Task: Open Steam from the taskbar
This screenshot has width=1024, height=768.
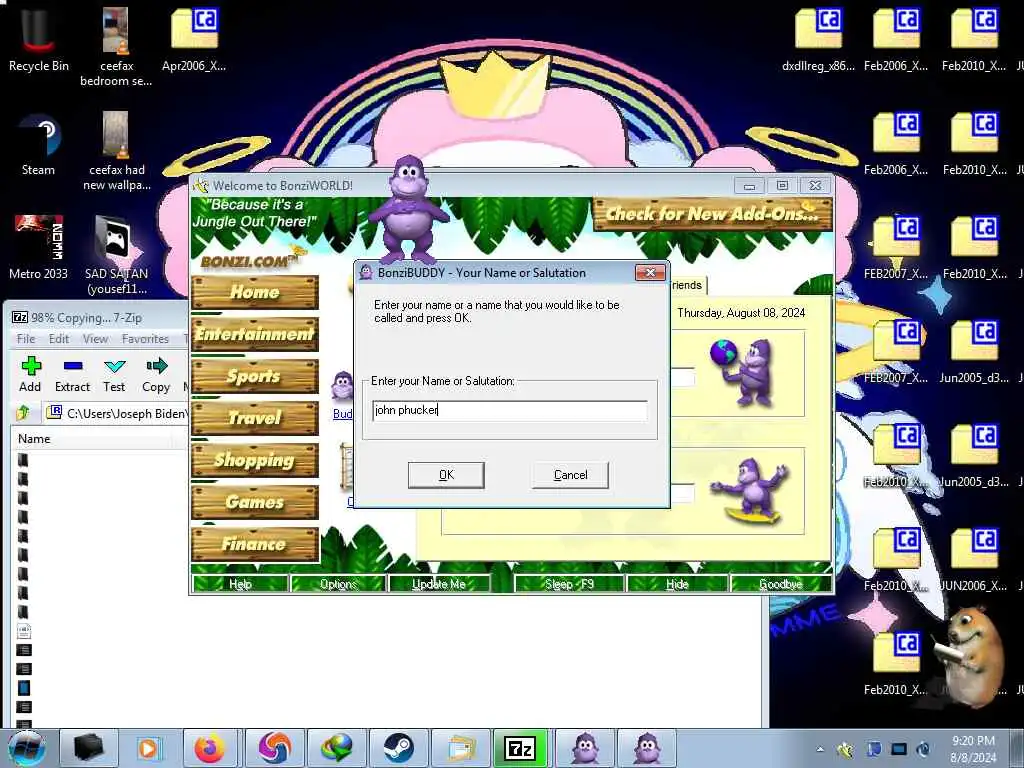Action: [398, 748]
